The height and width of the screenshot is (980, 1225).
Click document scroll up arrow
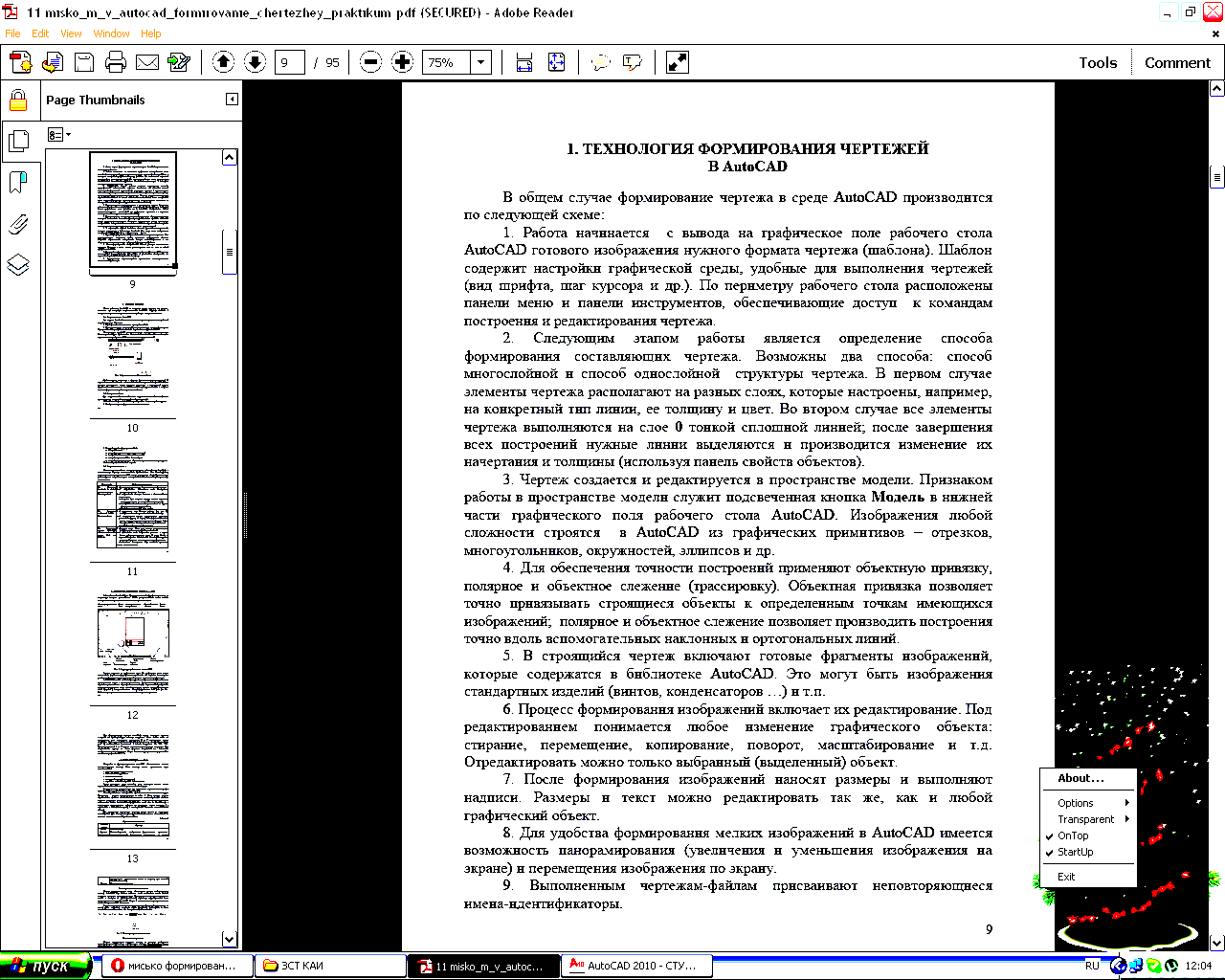click(1217, 89)
